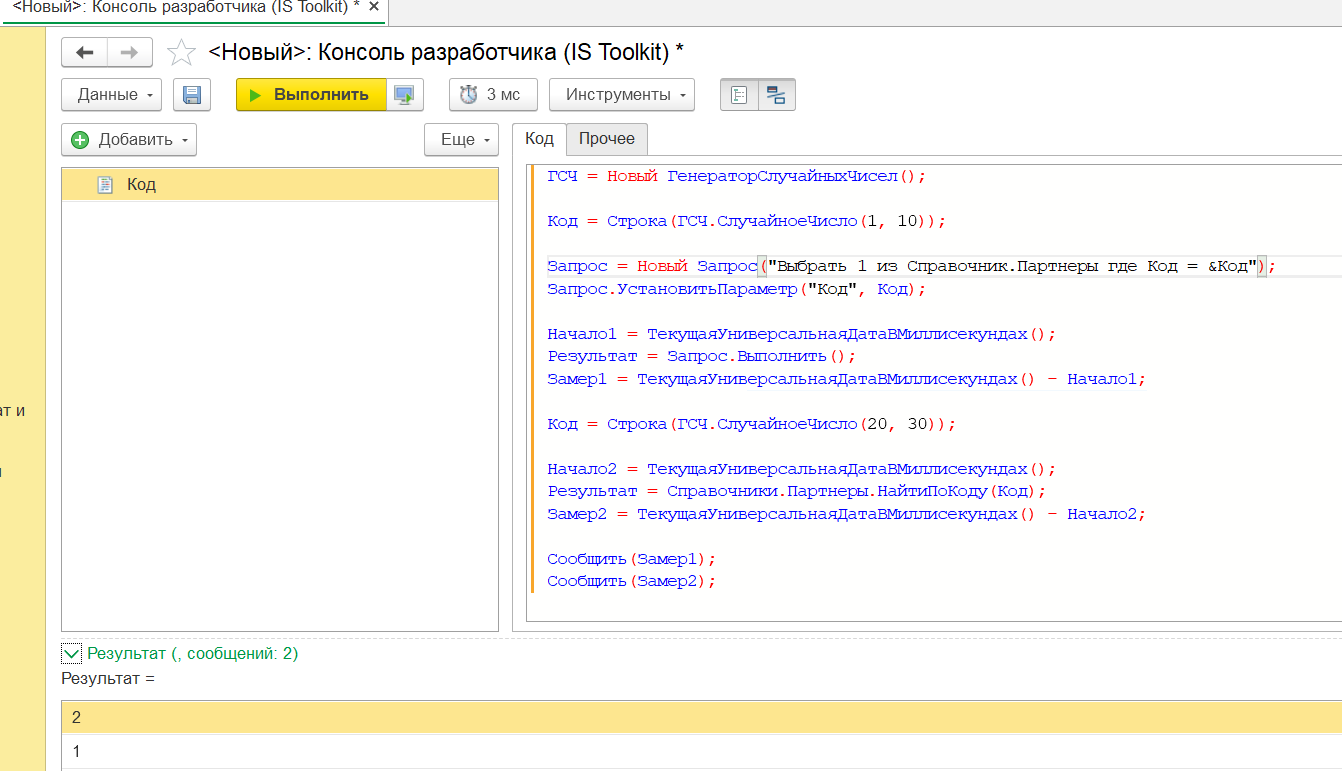Screen dimensions: 1342x771
Task: Switch to the Прочее tab
Action: click(x=607, y=139)
